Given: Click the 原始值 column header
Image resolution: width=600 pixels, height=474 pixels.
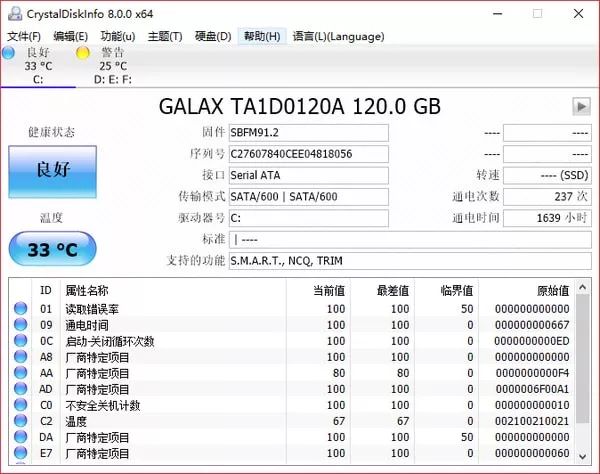Looking at the screenshot, I should pos(526,290).
